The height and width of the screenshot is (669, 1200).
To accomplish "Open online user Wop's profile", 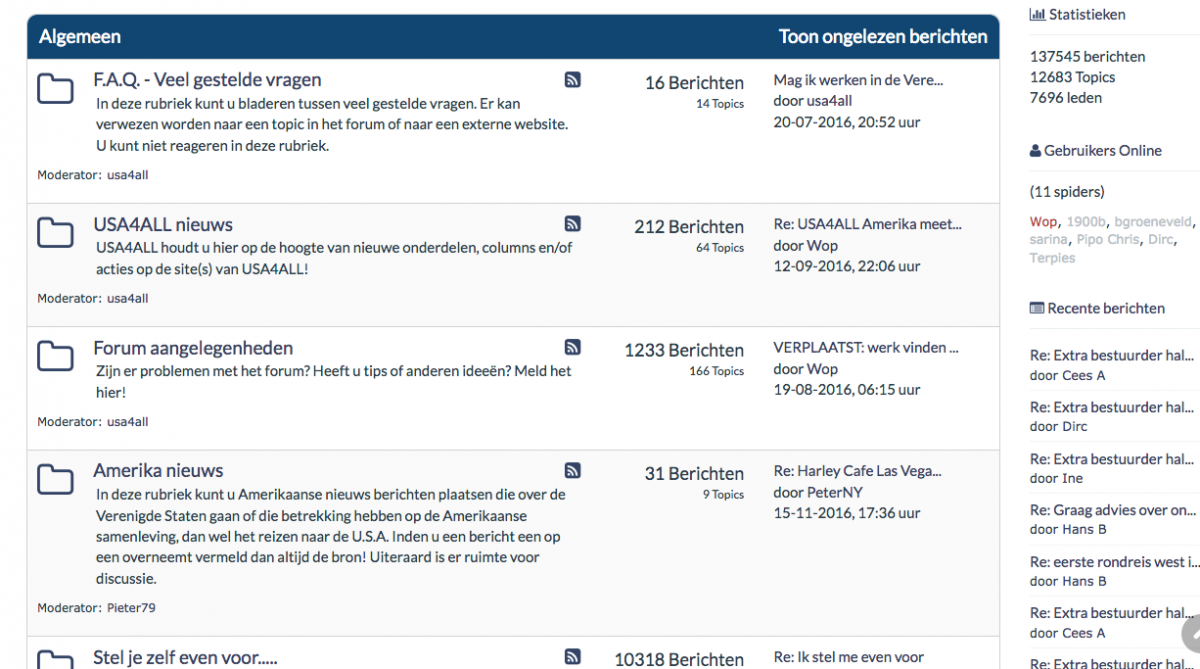I will (x=1043, y=222).
